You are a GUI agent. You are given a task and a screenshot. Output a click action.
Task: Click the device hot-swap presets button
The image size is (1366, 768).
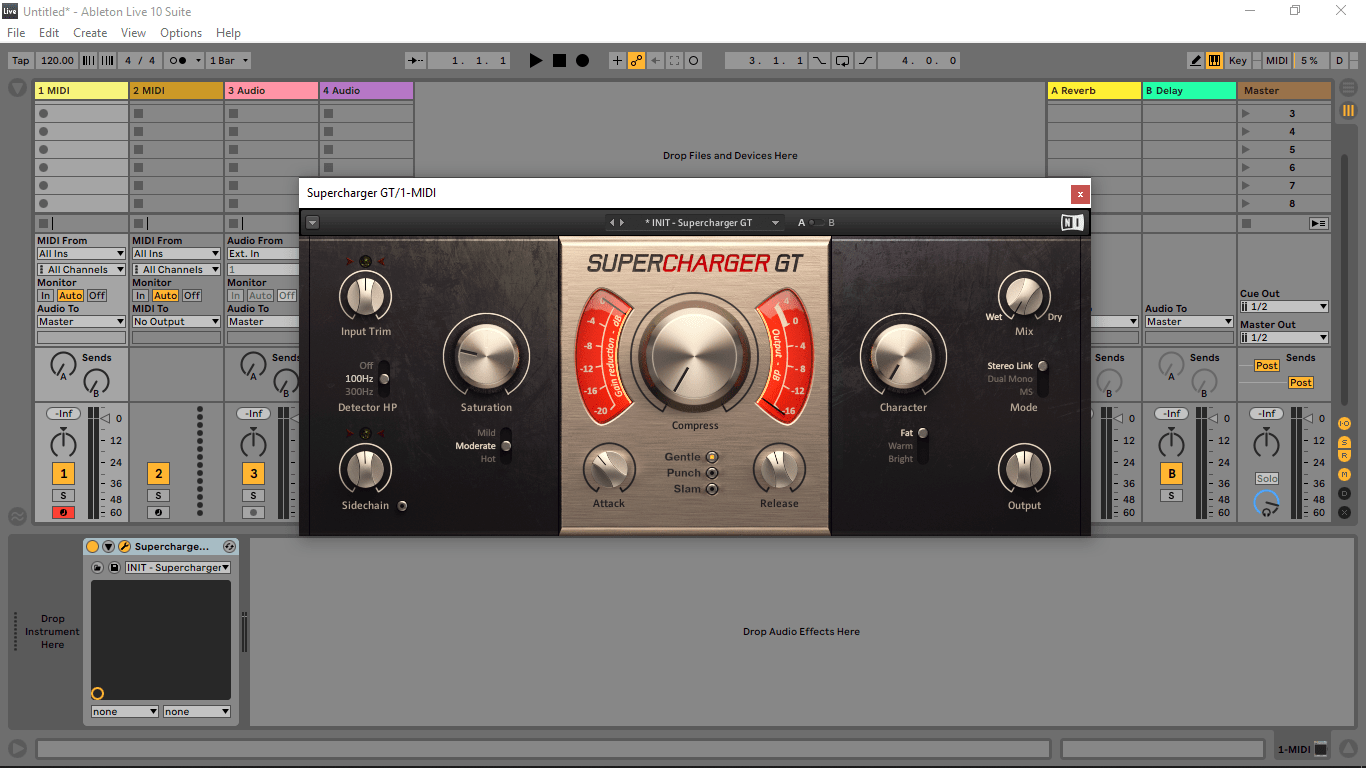point(229,547)
